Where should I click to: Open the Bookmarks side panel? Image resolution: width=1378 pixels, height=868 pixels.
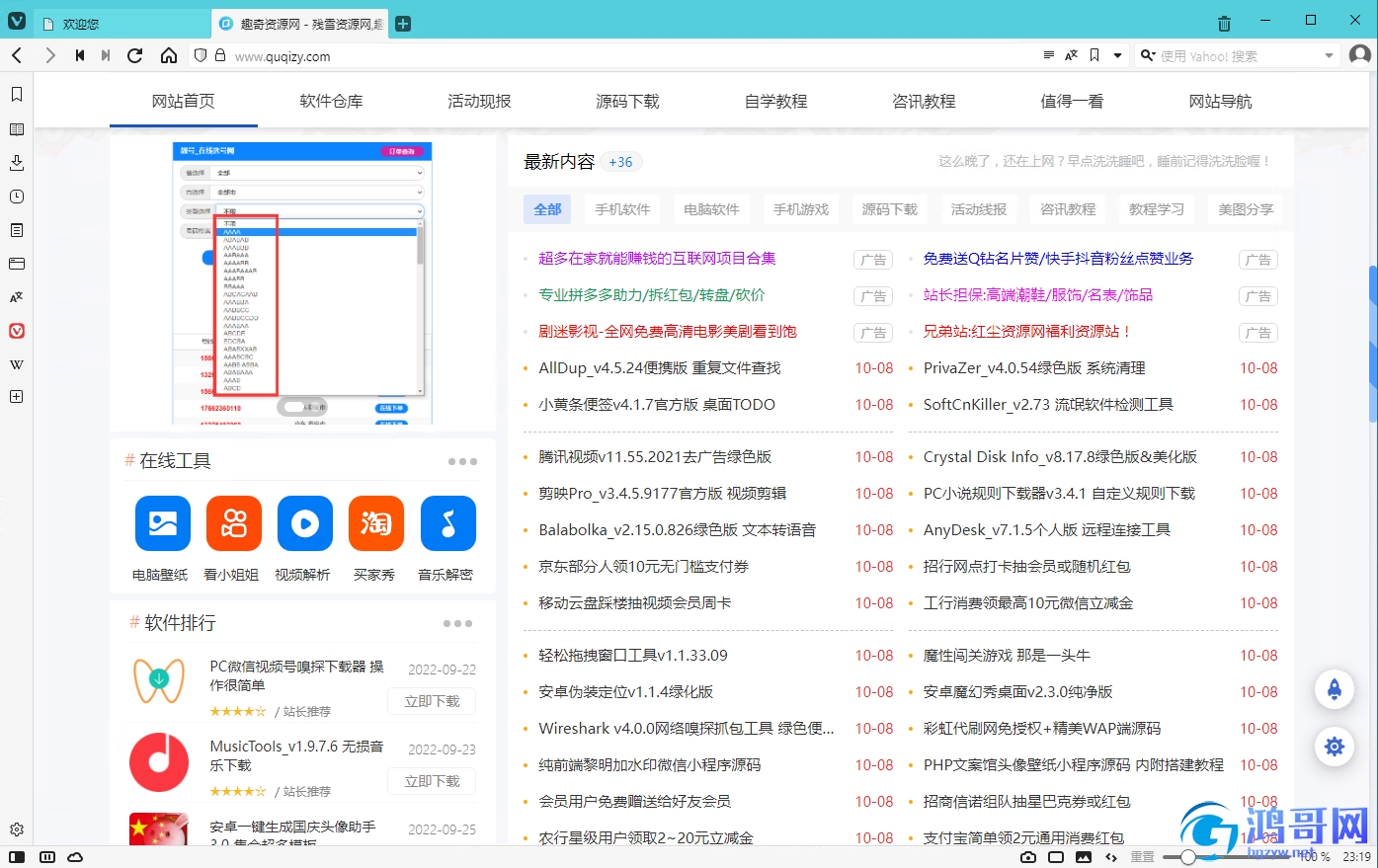coord(17,95)
